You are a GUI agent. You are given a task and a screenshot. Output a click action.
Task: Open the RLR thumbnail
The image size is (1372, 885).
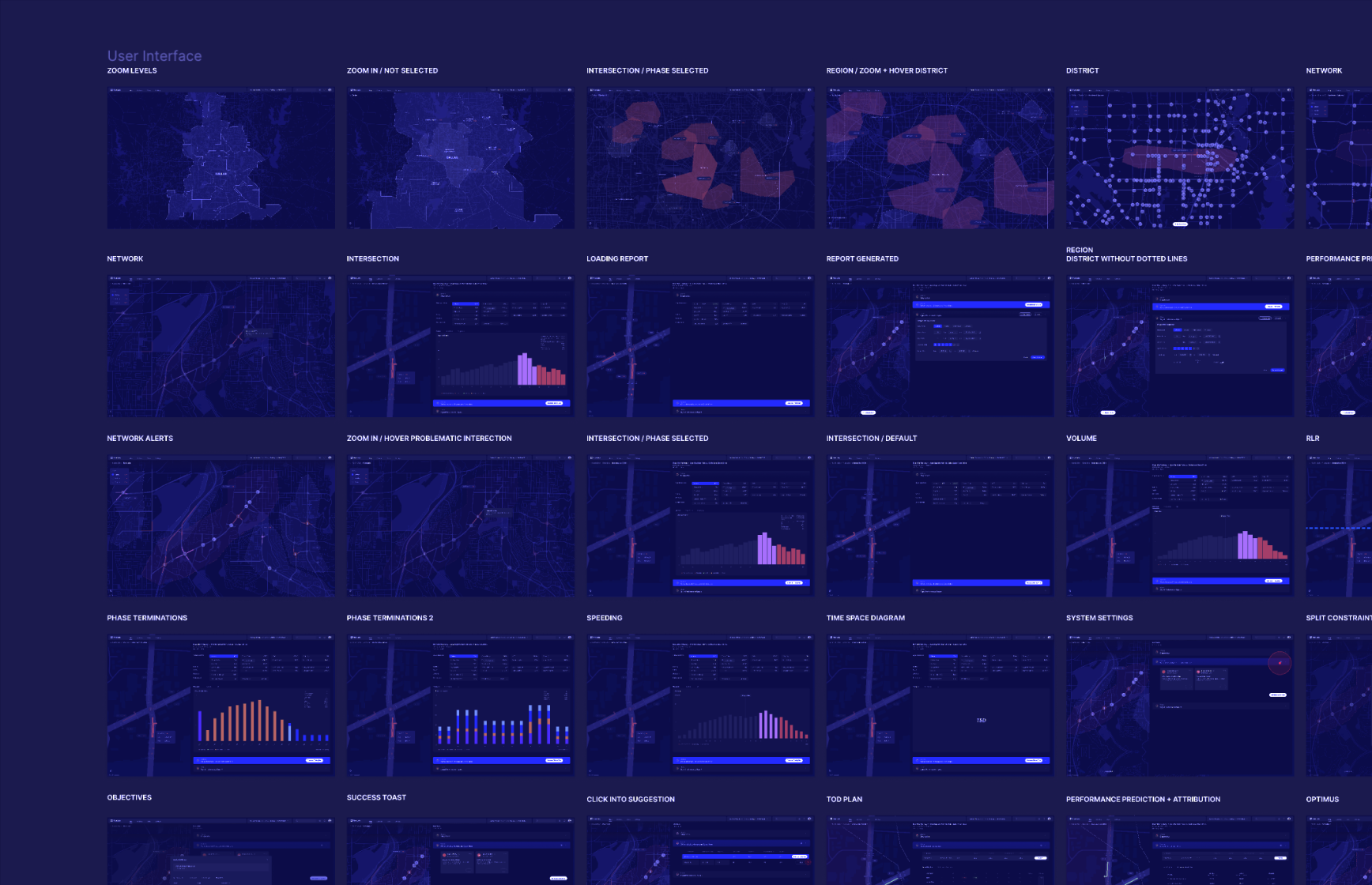(x=1339, y=525)
